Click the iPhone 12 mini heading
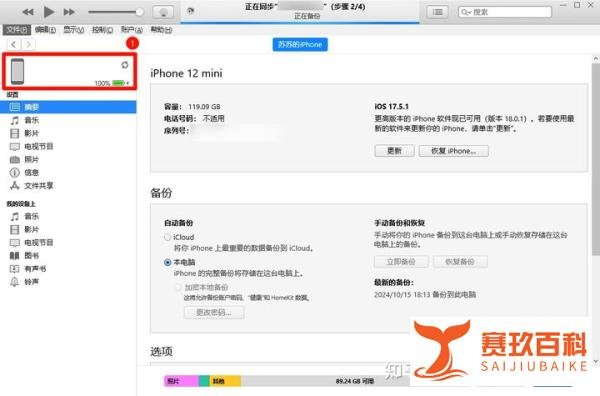600x396 pixels. click(186, 73)
